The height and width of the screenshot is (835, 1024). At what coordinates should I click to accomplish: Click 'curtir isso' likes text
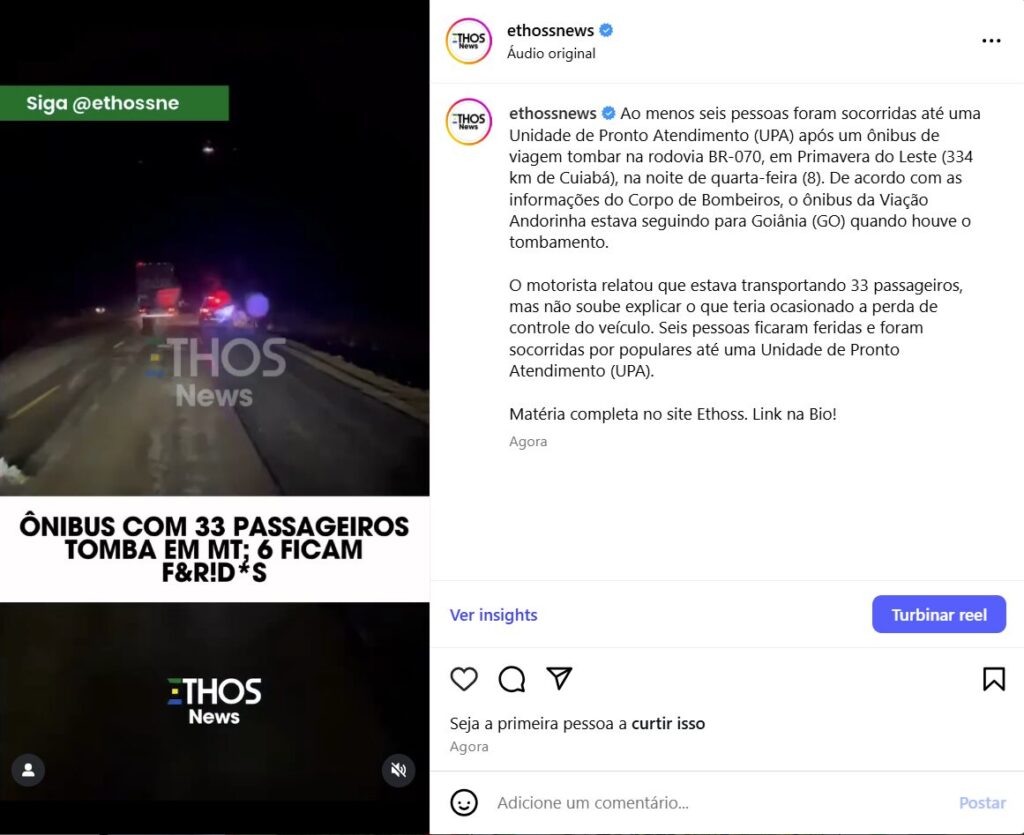coord(668,723)
